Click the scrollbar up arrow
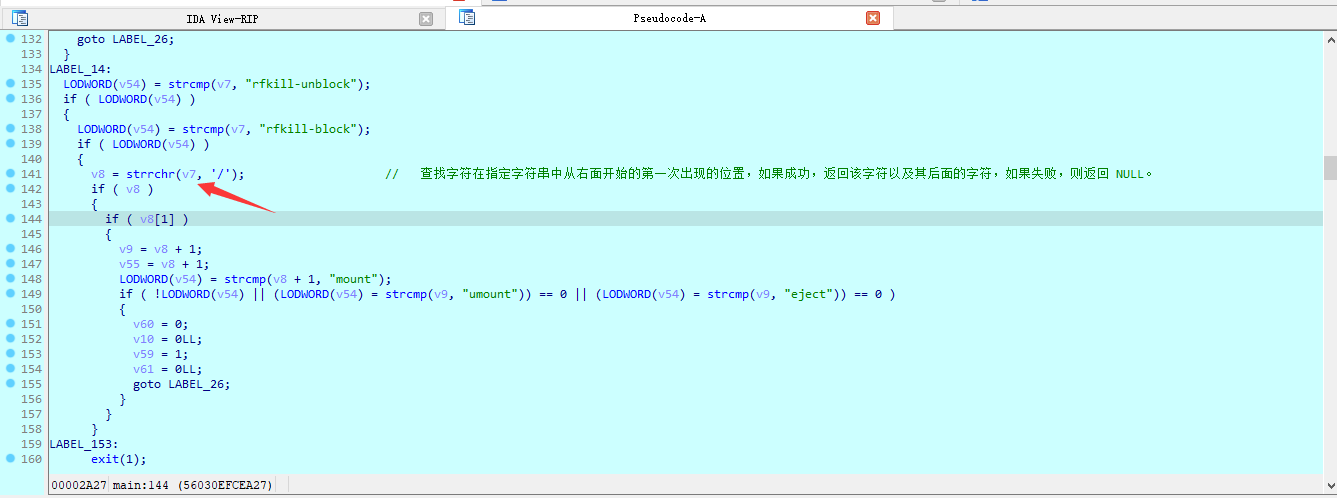Image resolution: width=1337 pixels, height=498 pixels. (x=1330, y=39)
